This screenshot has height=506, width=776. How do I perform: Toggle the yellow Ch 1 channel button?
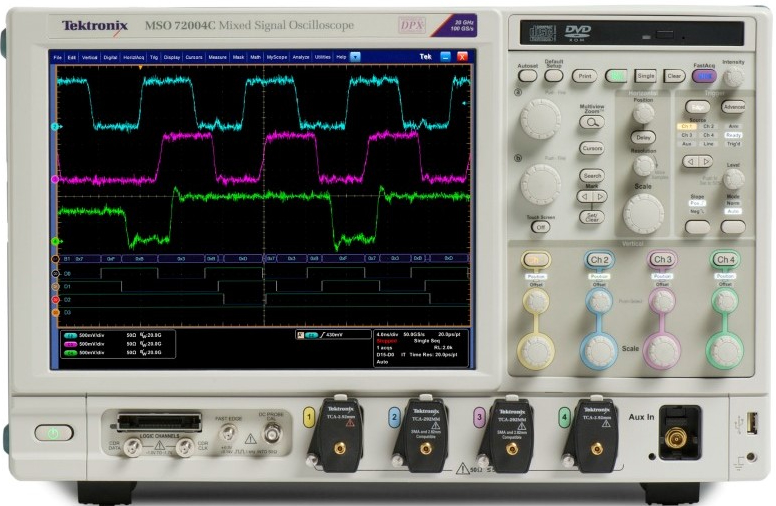[535, 260]
